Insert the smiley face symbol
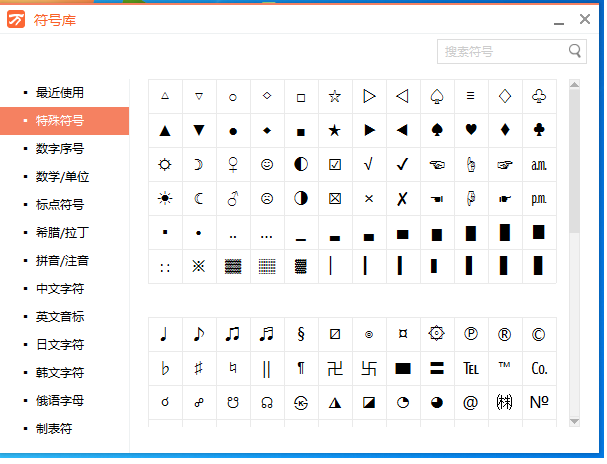 [x=267, y=164]
